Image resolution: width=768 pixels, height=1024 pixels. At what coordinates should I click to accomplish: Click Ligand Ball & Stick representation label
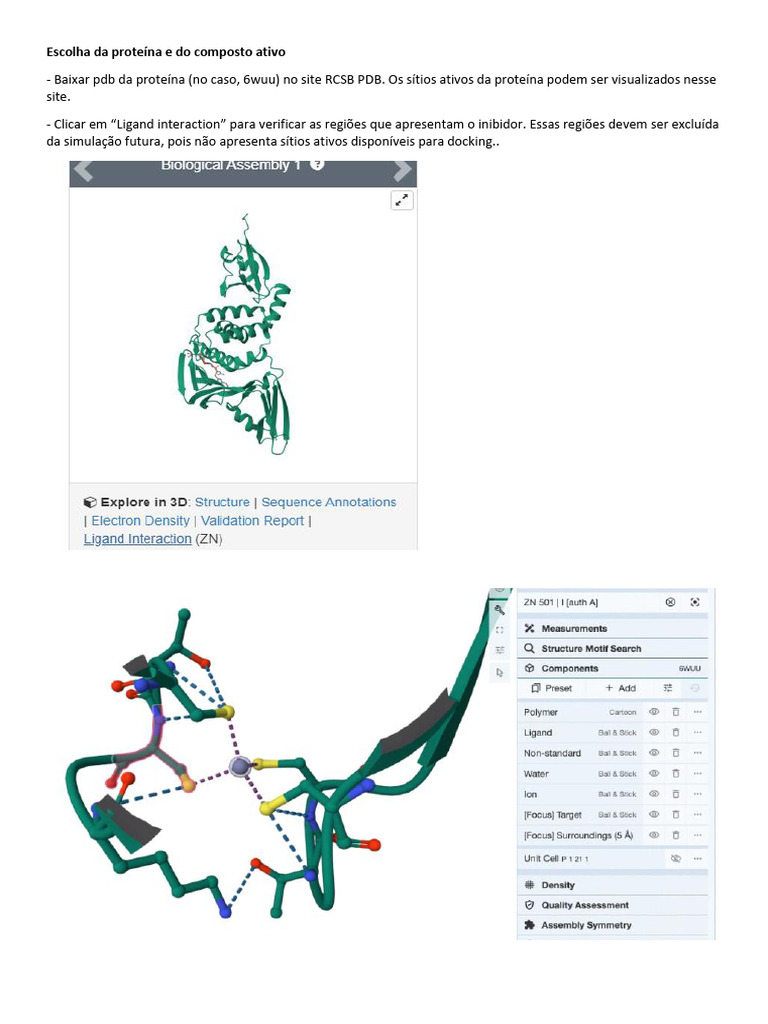click(617, 733)
